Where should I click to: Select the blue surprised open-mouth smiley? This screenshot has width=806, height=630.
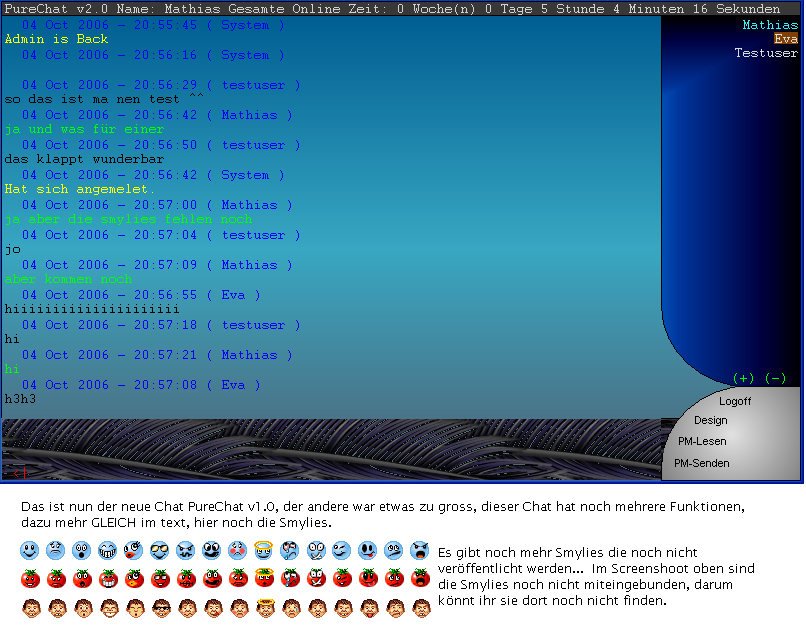pos(82,550)
